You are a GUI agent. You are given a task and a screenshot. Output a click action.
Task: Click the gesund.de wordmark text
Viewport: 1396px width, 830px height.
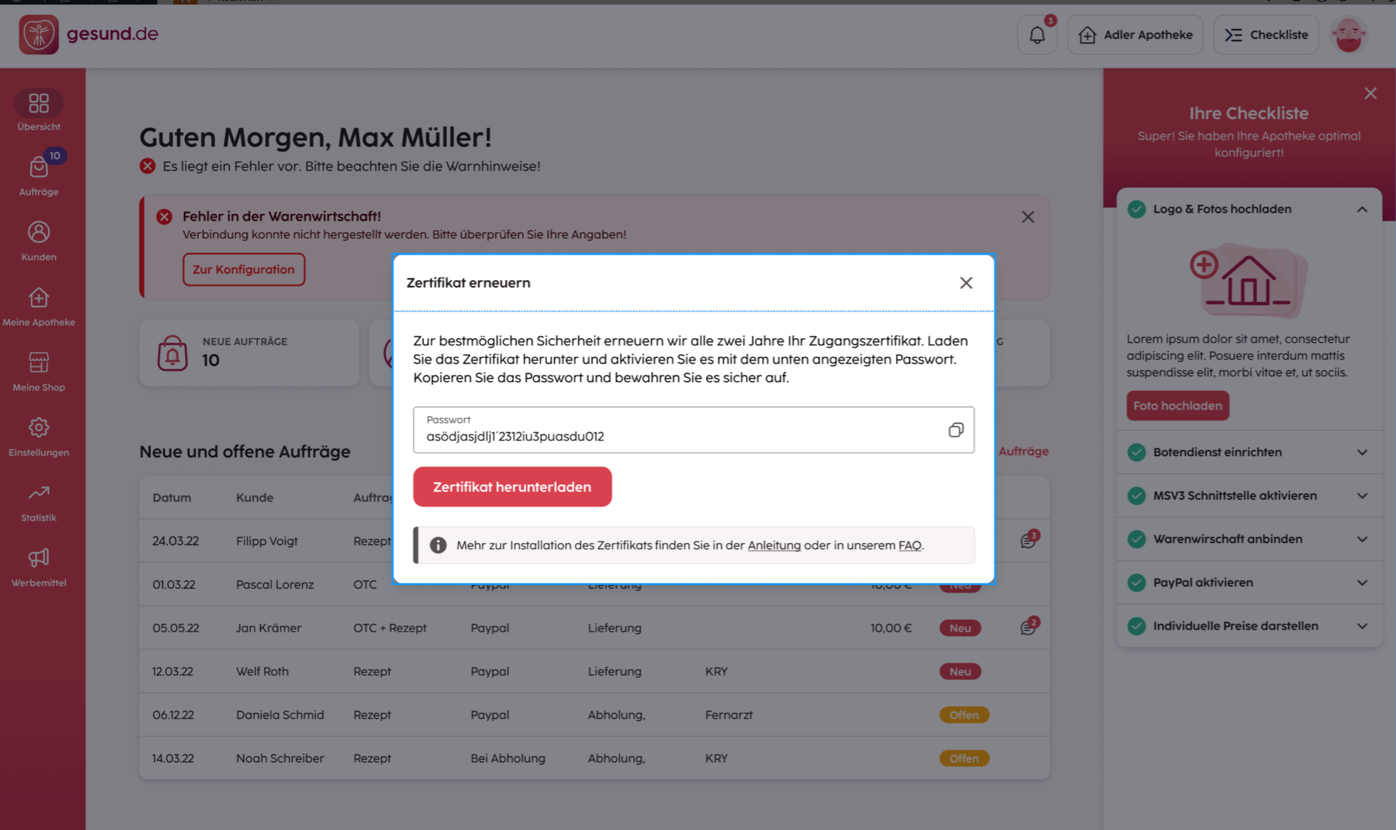[112, 34]
